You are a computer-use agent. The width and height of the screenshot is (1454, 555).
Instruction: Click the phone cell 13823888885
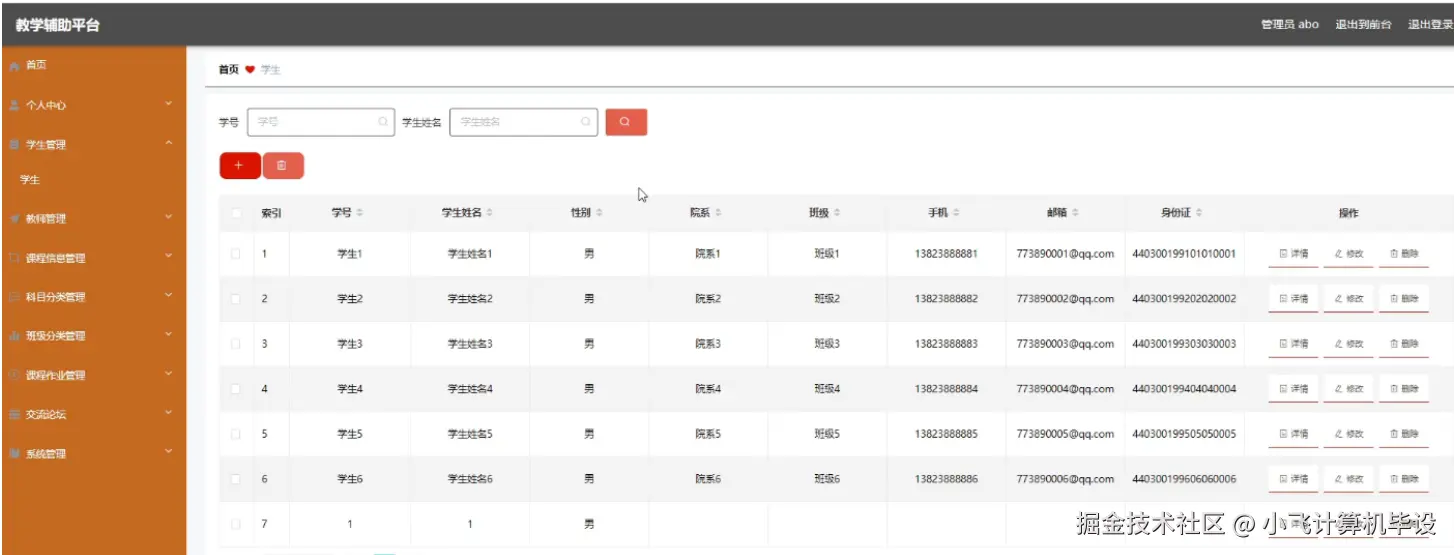pyautogui.click(x=946, y=434)
